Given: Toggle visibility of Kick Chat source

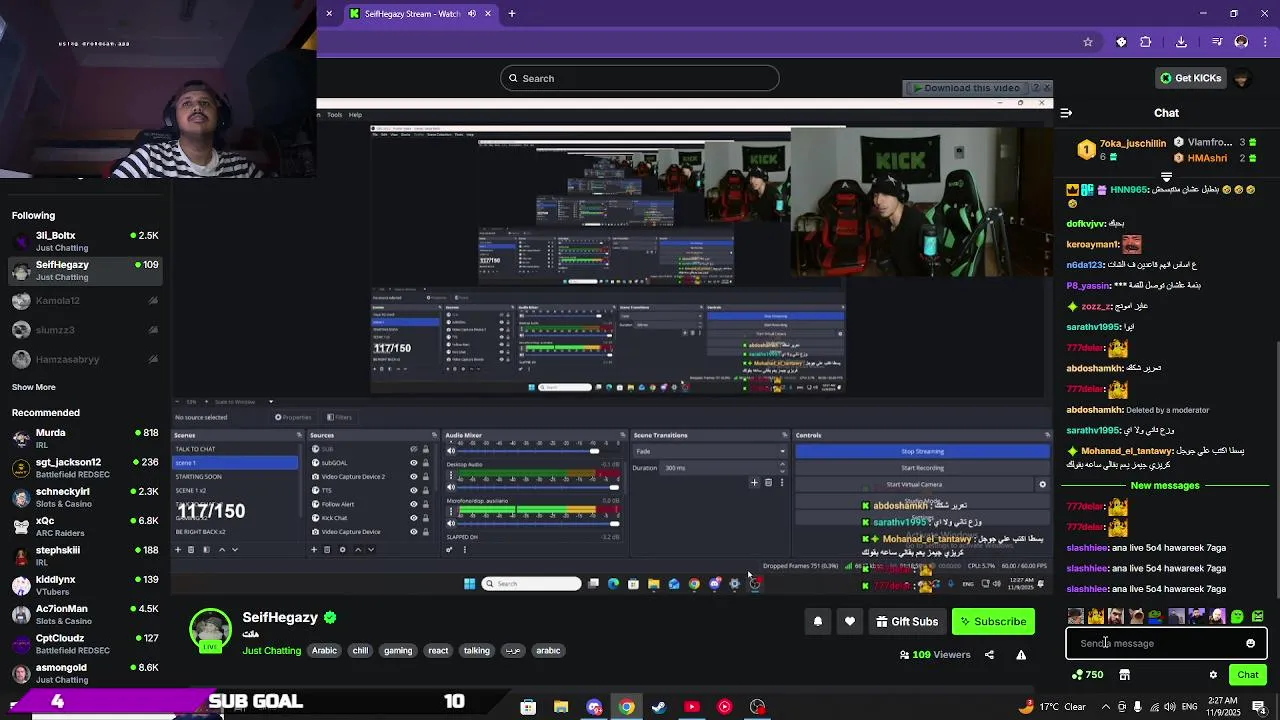Looking at the screenshot, I should click(x=413, y=518).
